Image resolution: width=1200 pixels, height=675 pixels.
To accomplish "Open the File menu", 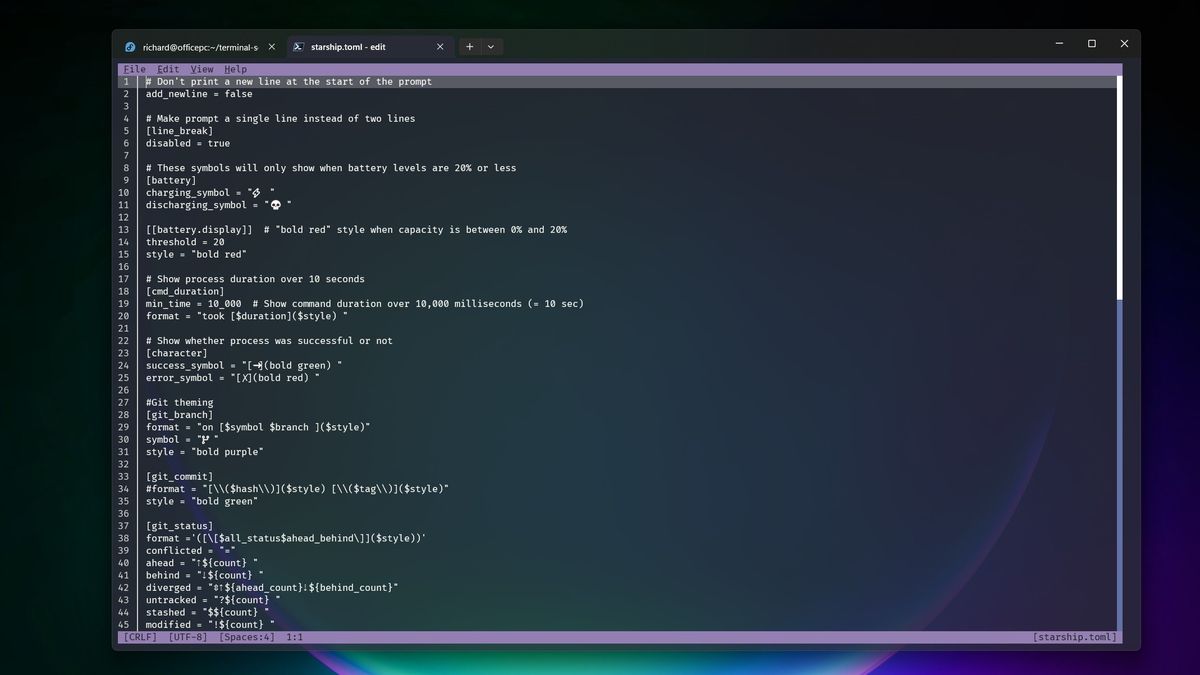I will click(133, 69).
